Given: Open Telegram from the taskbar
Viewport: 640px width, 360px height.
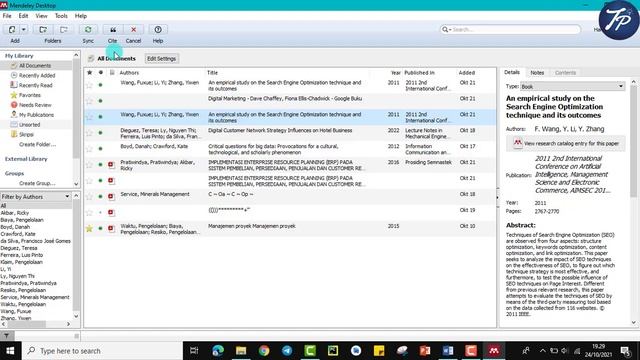Looking at the screenshot, I should coord(287,351).
